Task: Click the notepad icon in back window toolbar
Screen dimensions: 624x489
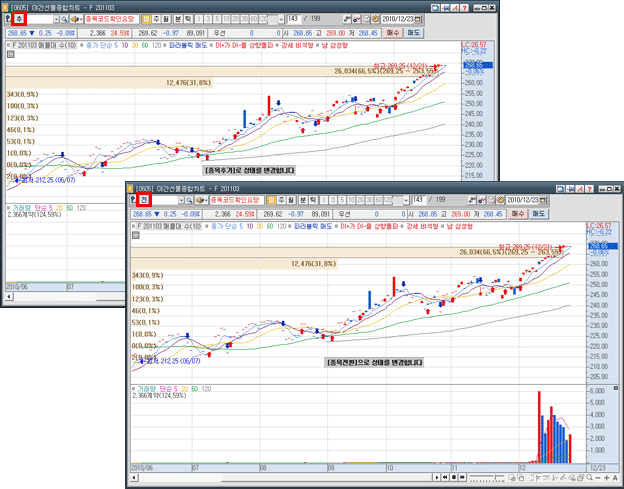Action: pos(366,19)
